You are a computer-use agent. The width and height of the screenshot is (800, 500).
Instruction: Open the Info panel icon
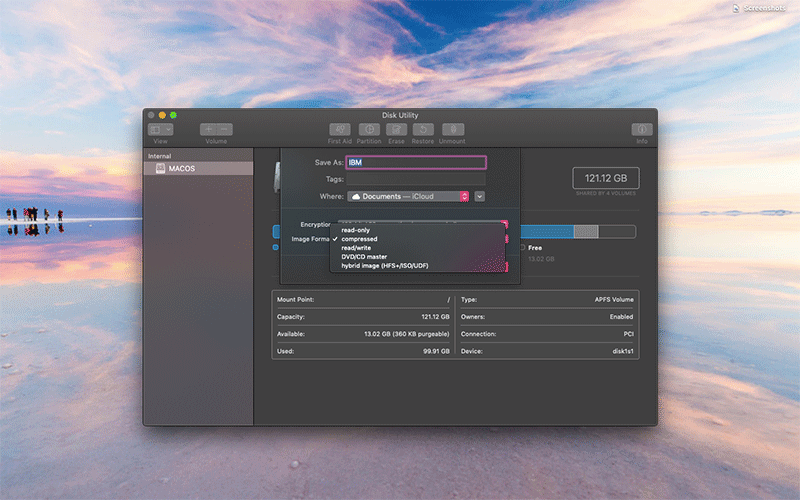point(641,130)
